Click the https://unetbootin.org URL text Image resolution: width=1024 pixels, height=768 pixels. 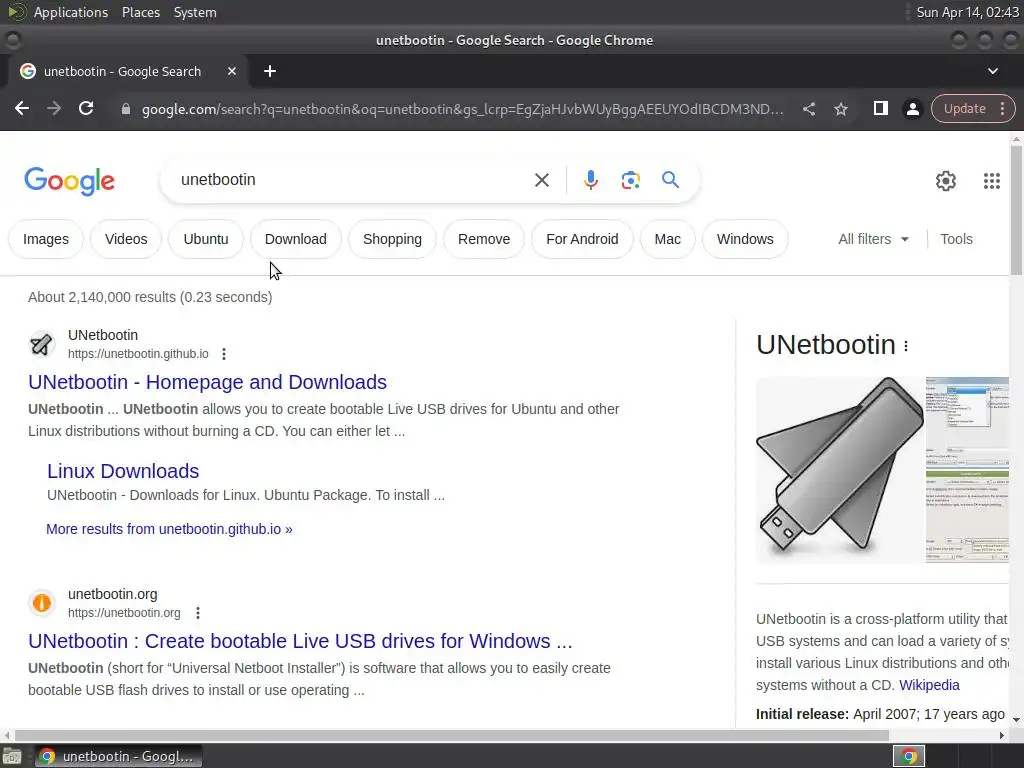(x=124, y=613)
